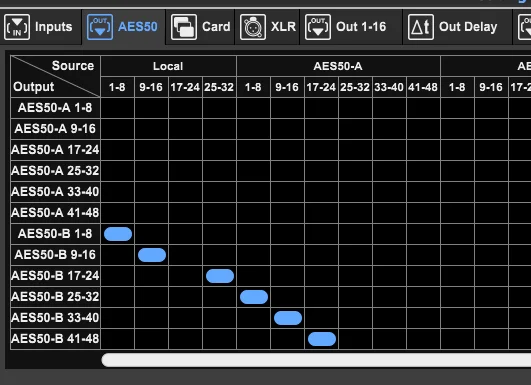Image resolution: width=531 pixels, height=385 pixels.
Task: Click the AES50-B 1-8 output row label
Action: click(x=55, y=234)
